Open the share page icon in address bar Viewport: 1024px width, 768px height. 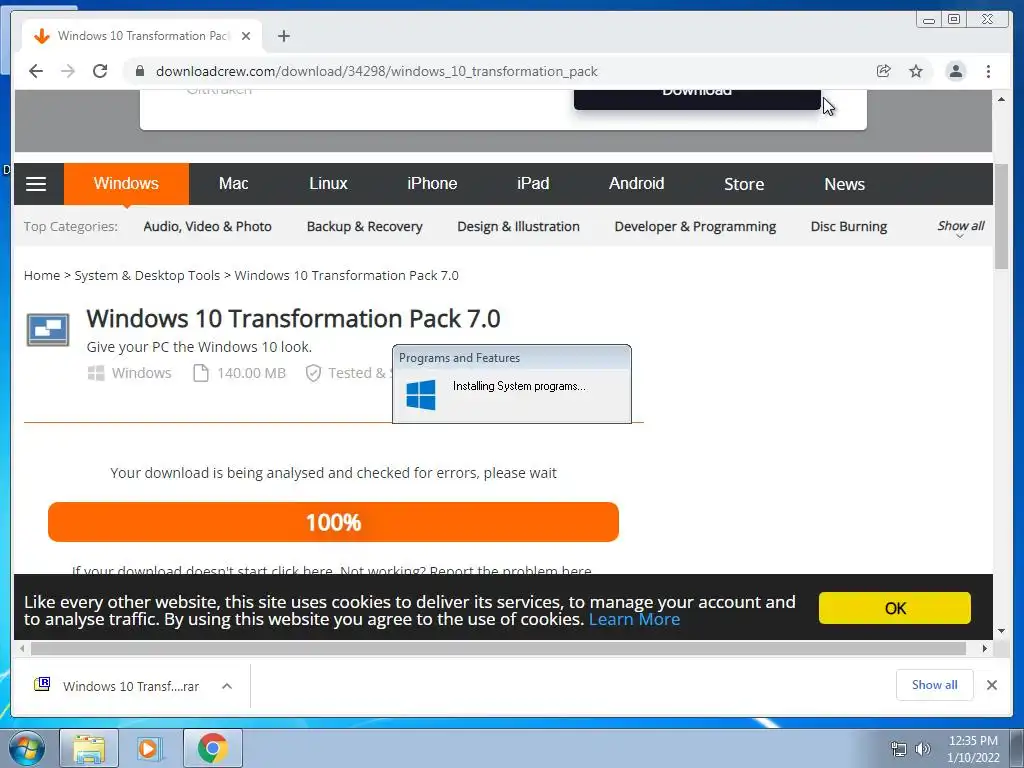click(884, 71)
